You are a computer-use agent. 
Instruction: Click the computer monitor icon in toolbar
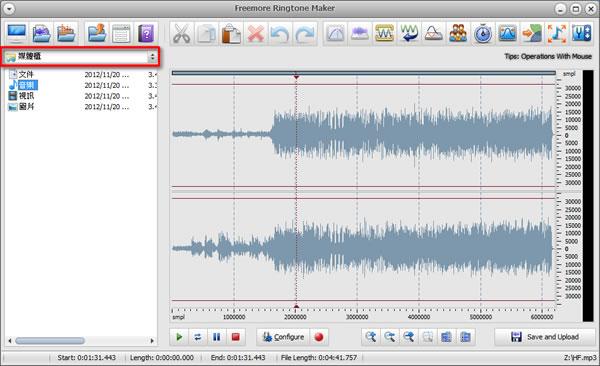point(16,34)
